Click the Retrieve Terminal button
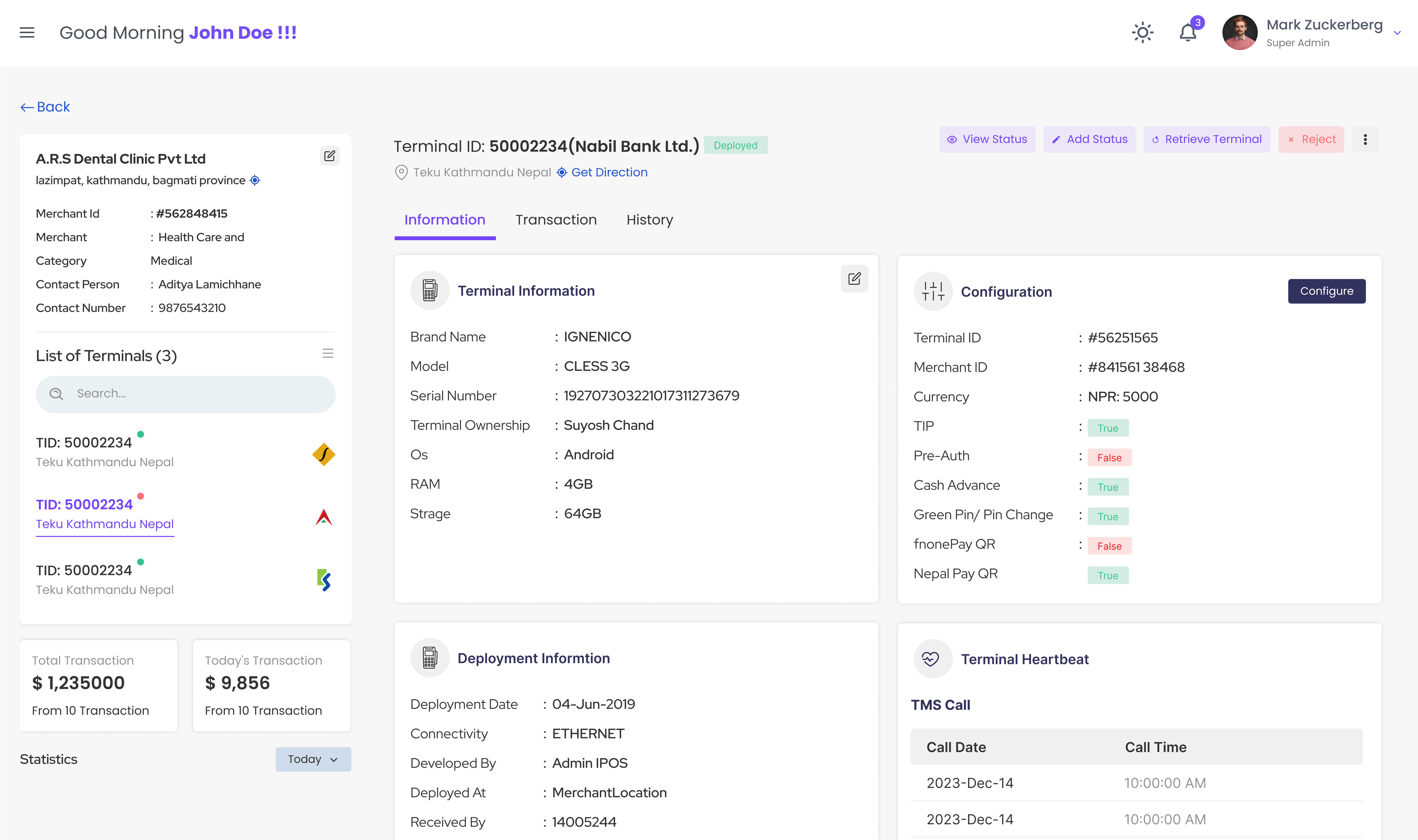This screenshot has height=840, width=1418. (x=1206, y=139)
